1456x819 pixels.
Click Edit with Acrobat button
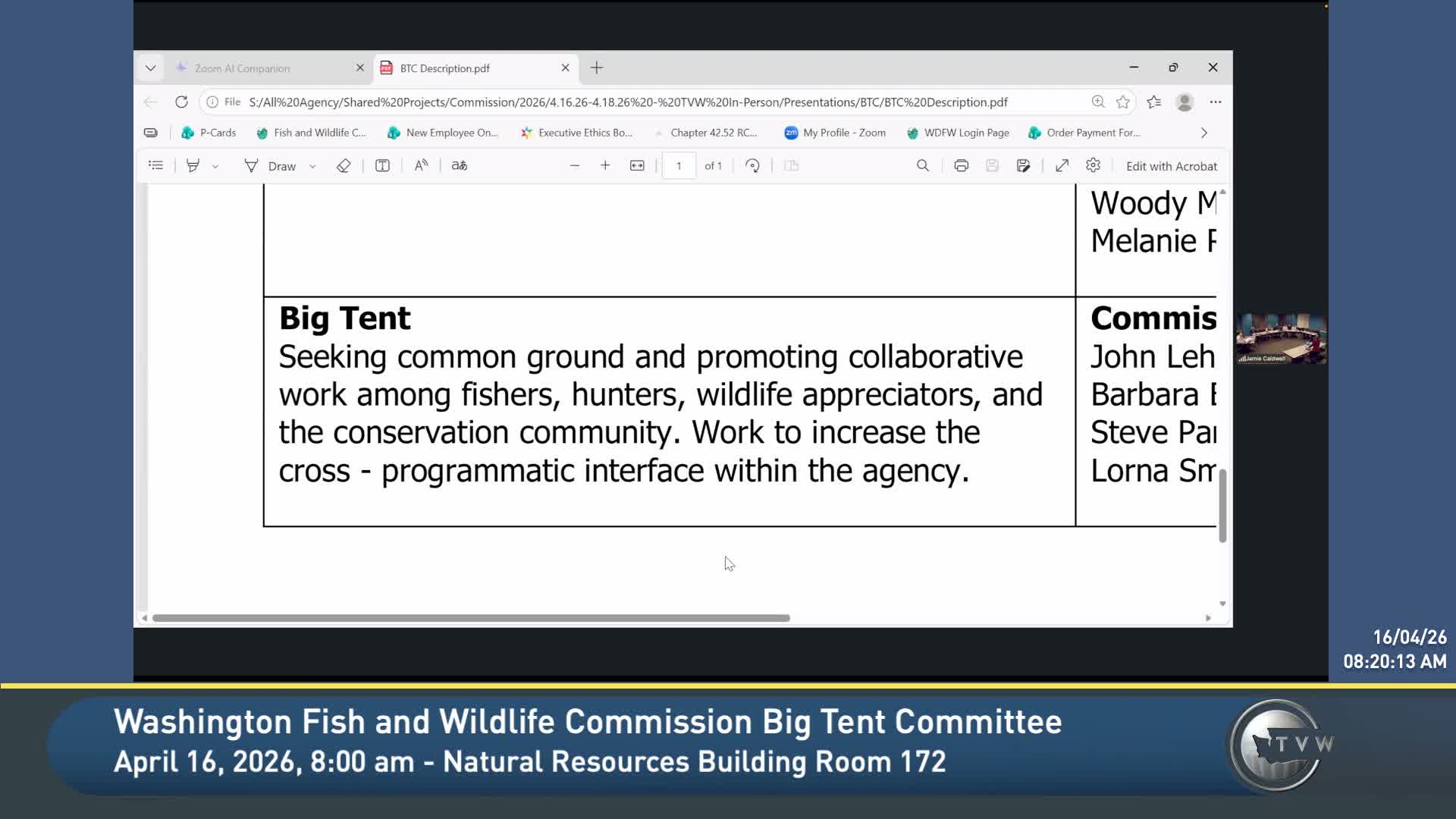[x=1171, y=166]
